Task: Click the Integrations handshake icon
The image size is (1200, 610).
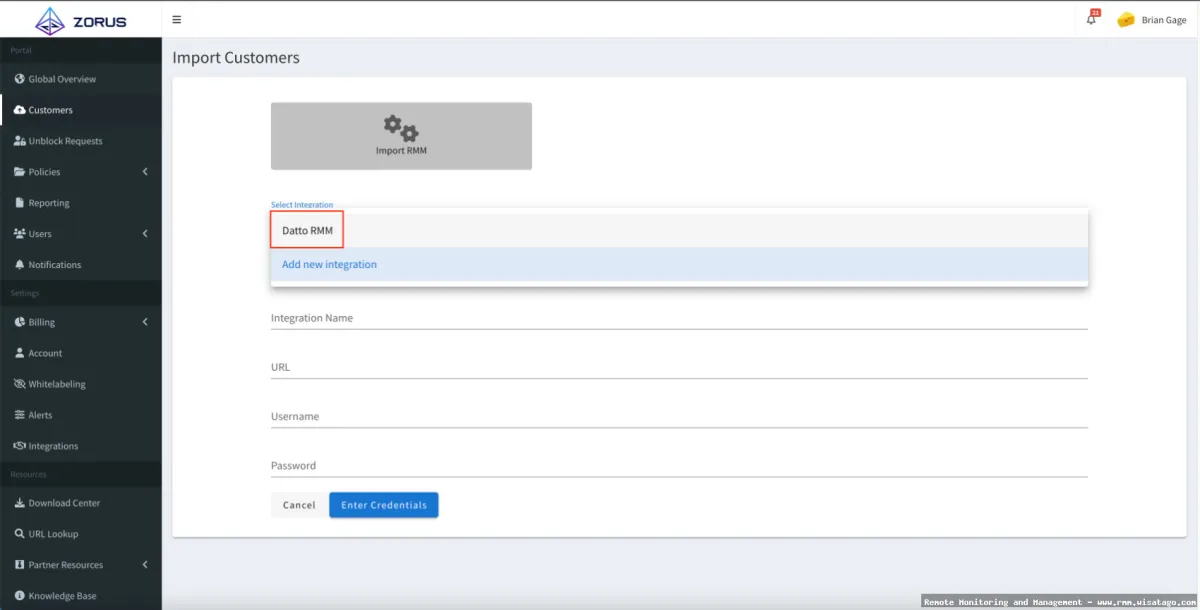Action: pyautogui.click(x=19, y=446)
